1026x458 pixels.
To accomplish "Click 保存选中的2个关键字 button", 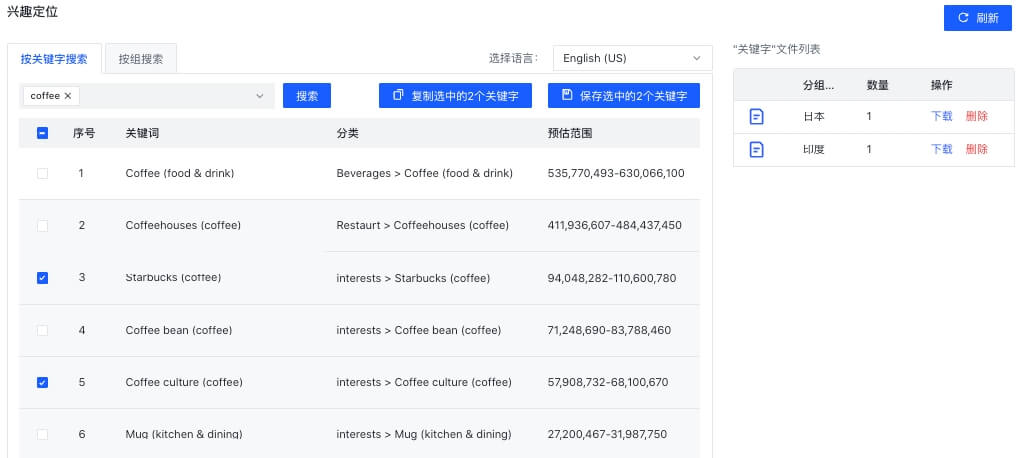I will pos(624,96).
